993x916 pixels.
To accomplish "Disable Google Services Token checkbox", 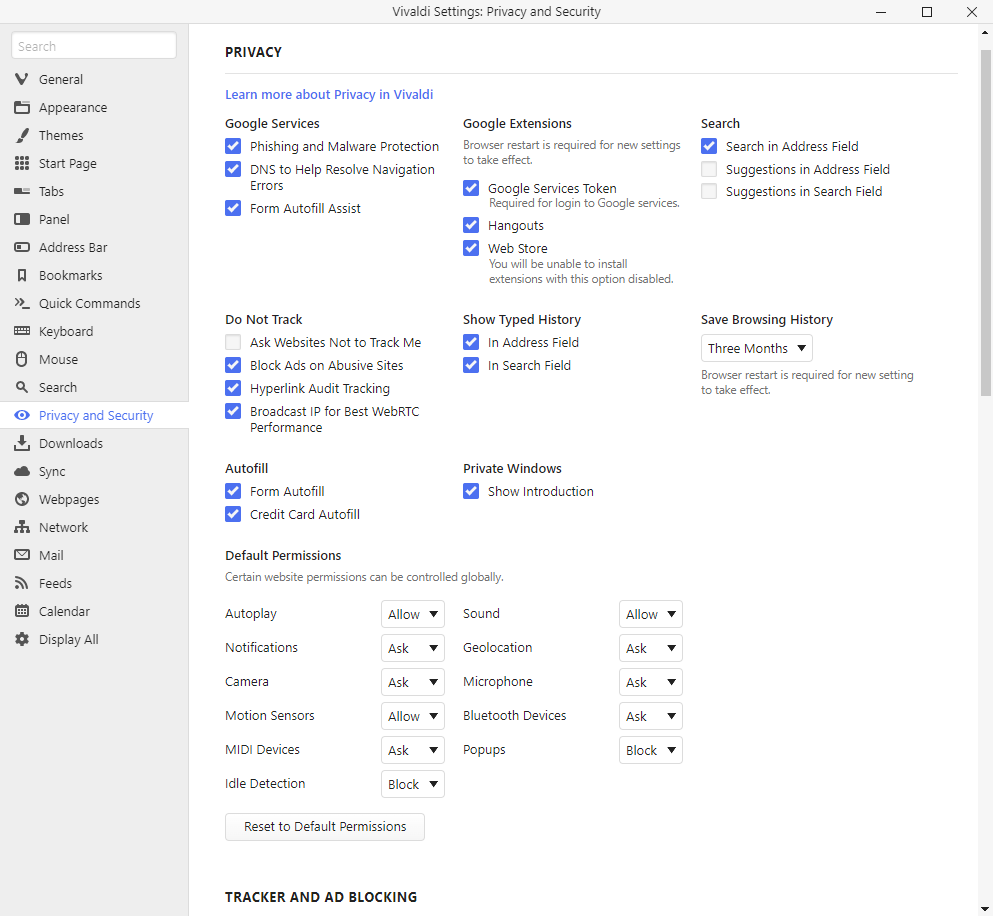I will 471,188.
